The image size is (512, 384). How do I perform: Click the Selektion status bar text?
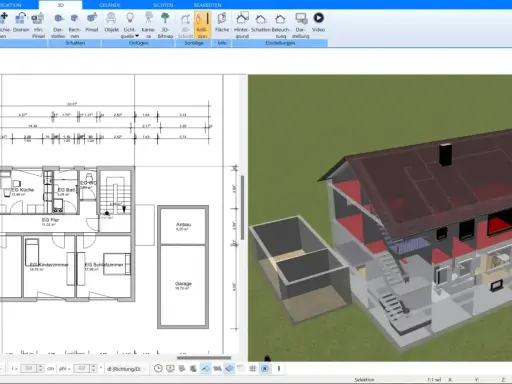(x=364, y=380)
